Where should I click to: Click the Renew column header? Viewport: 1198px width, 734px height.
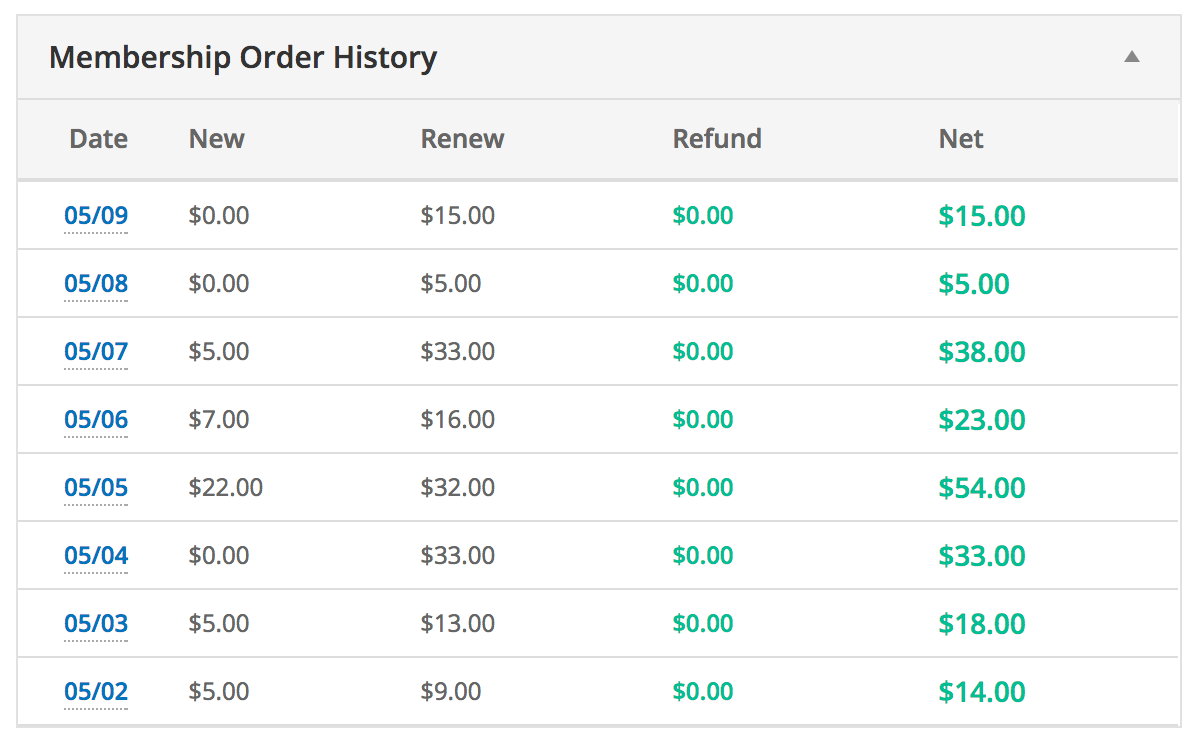(462, 139)
